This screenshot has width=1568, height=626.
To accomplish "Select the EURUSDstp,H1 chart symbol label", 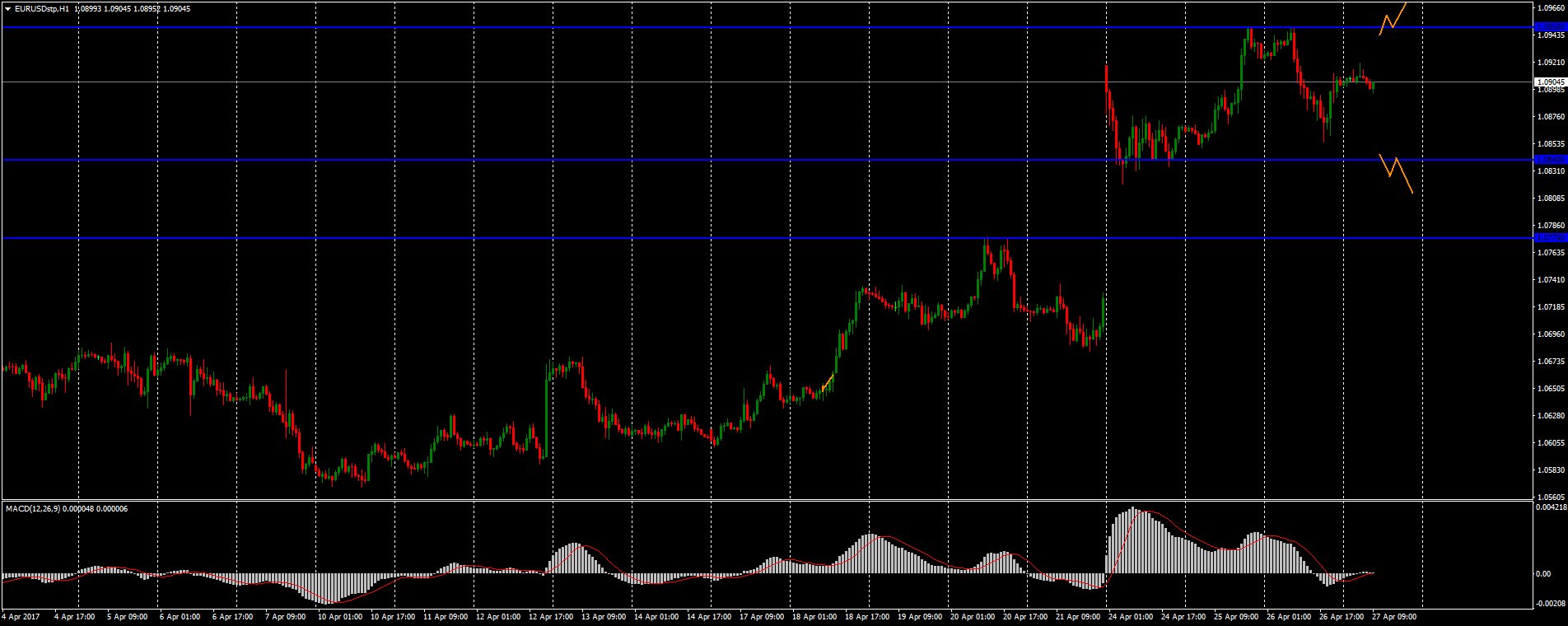I will [42, 8].
